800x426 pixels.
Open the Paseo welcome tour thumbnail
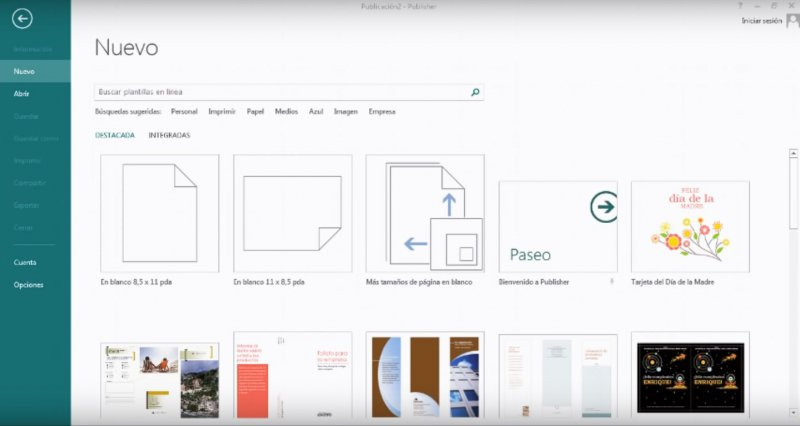tap(558, 227)
